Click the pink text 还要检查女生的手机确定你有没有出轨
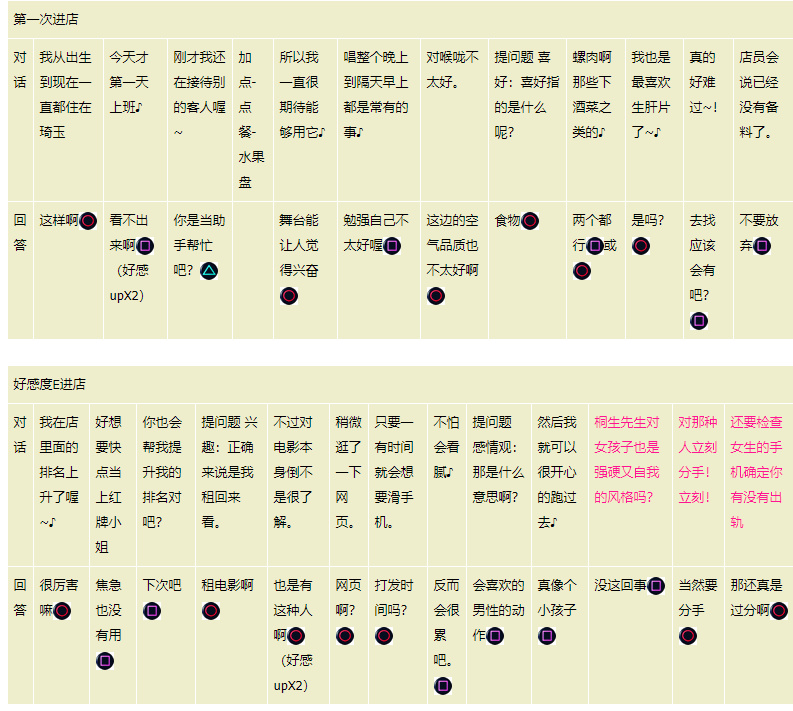The height and width of the screenshot is (711, 793). [756, 472]
